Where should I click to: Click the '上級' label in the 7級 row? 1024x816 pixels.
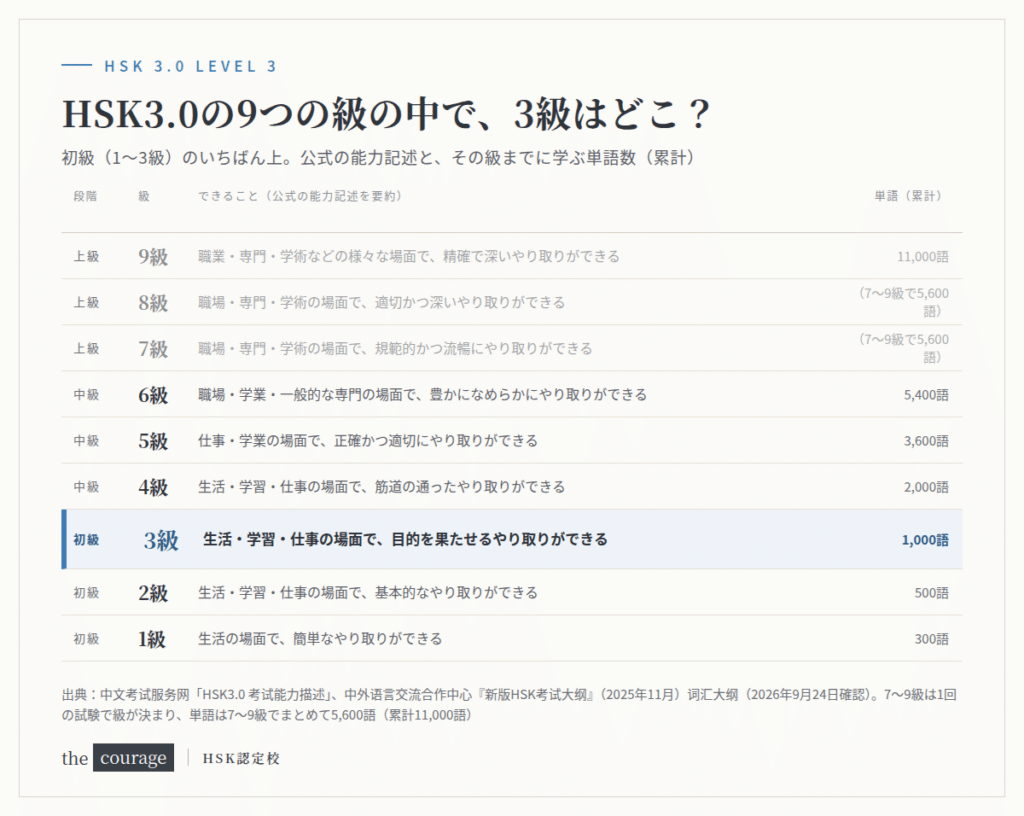[x=86, y=349]
